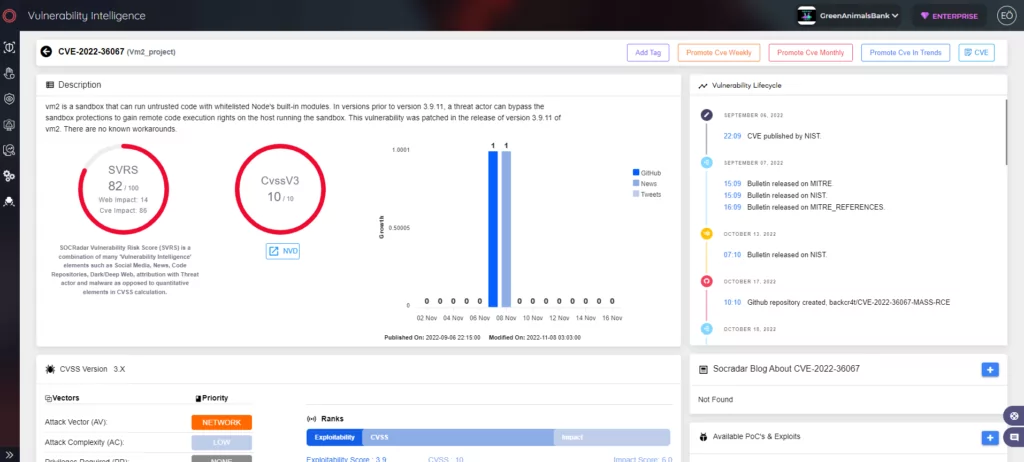
Task: Click the Ranks section icon
Action: coord(312,419)
